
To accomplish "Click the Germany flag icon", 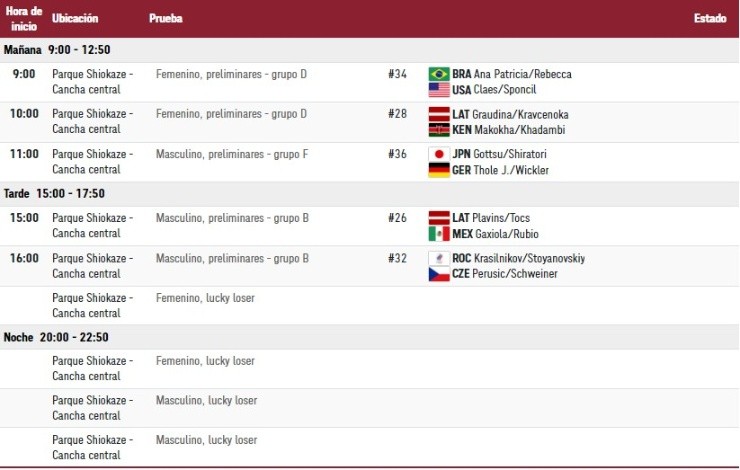I will click(x=439, y=169).
